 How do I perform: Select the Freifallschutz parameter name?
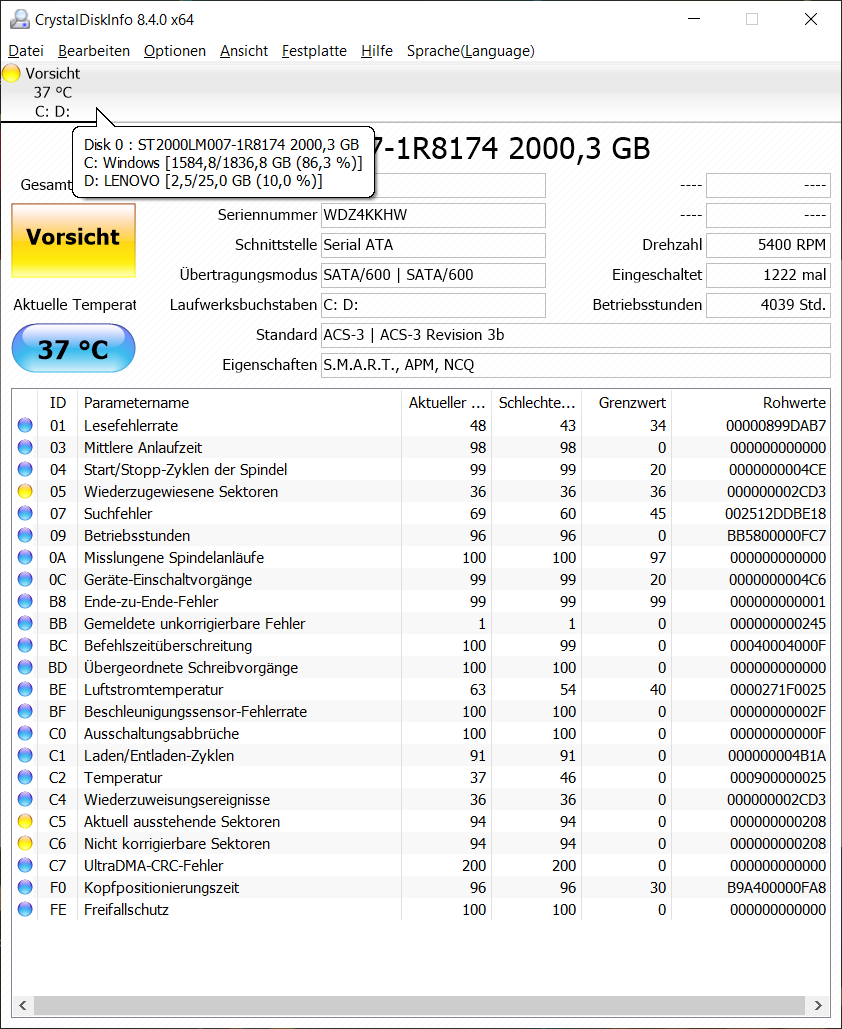point(126,910)
